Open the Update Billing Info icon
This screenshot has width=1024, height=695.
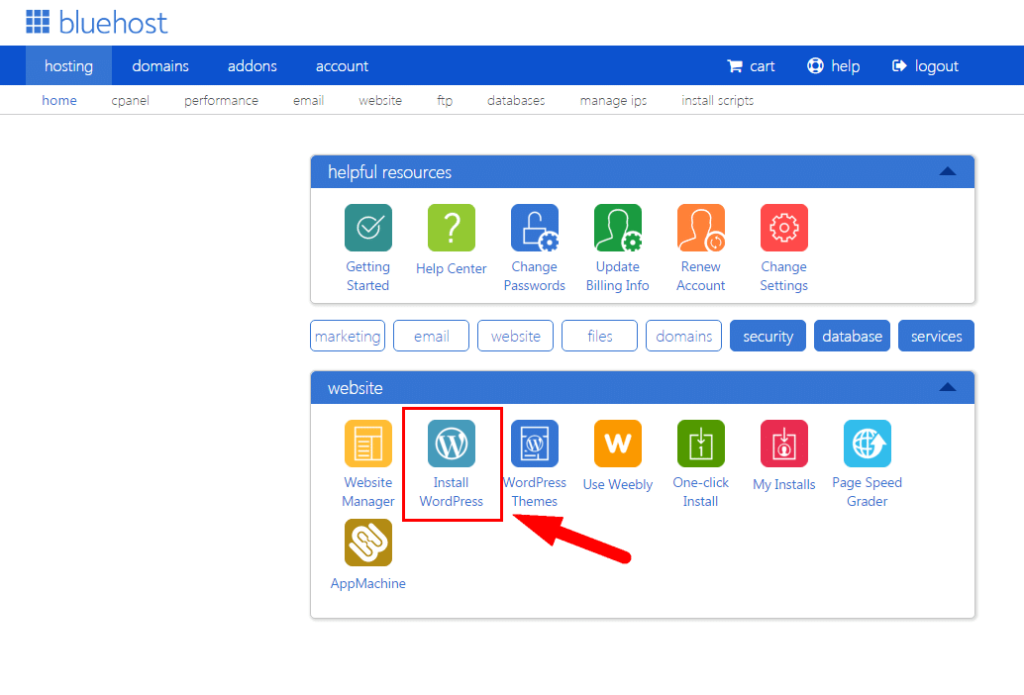pyautogui.click(x=618, y=228)
